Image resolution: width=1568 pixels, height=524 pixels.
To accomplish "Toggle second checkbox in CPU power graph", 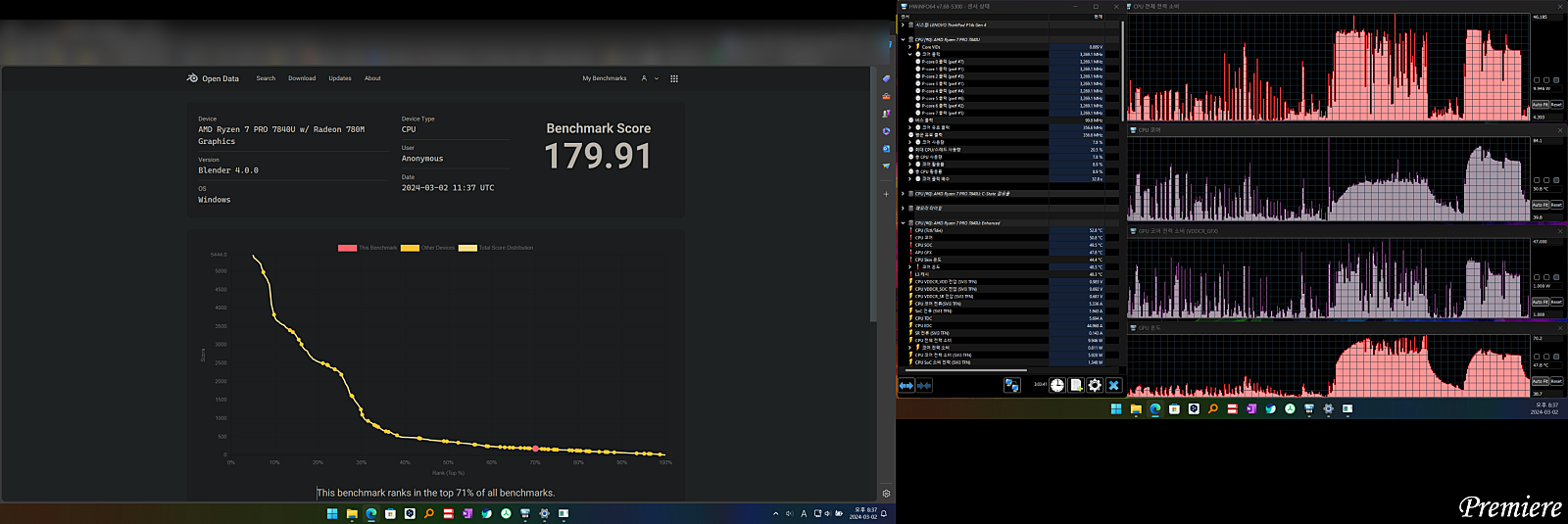I will (x=1546, y=80).
